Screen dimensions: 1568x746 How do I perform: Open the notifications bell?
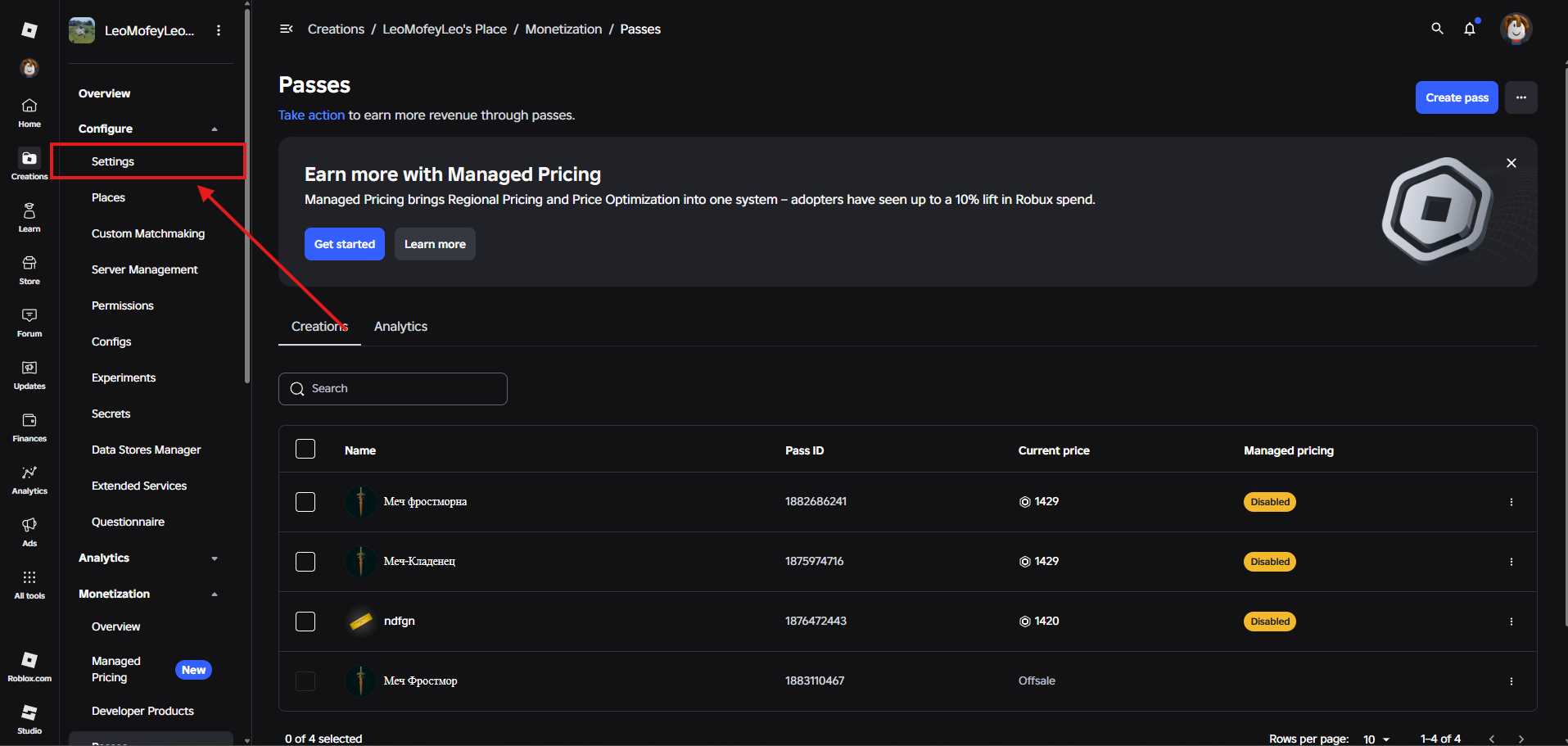pos(1470,29)
